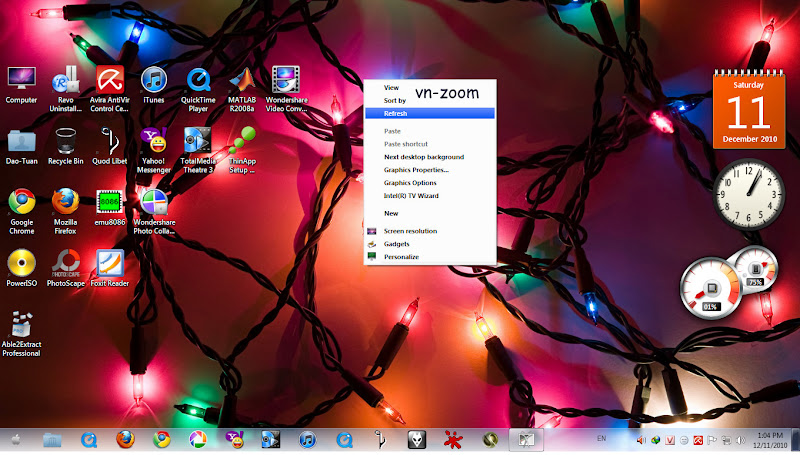Click the Show desktop button
The width and height of the screenshot is (800, 455).
click(x=795, y=440)
